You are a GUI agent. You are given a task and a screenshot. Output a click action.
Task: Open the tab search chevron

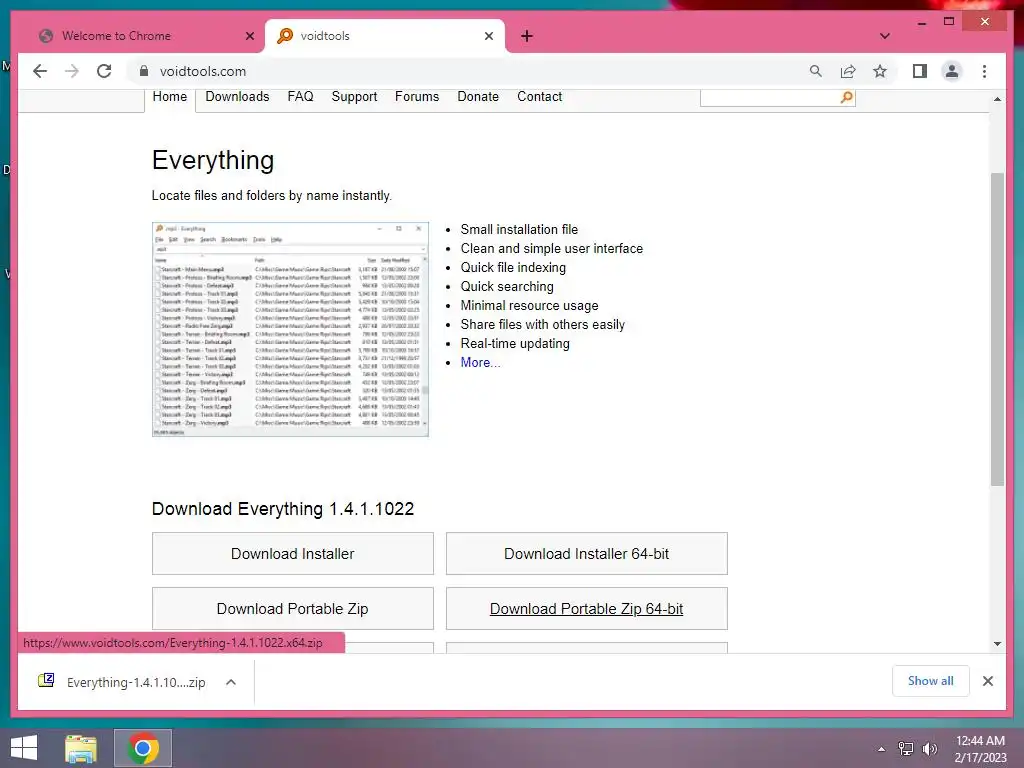click(x=884, y=36)
